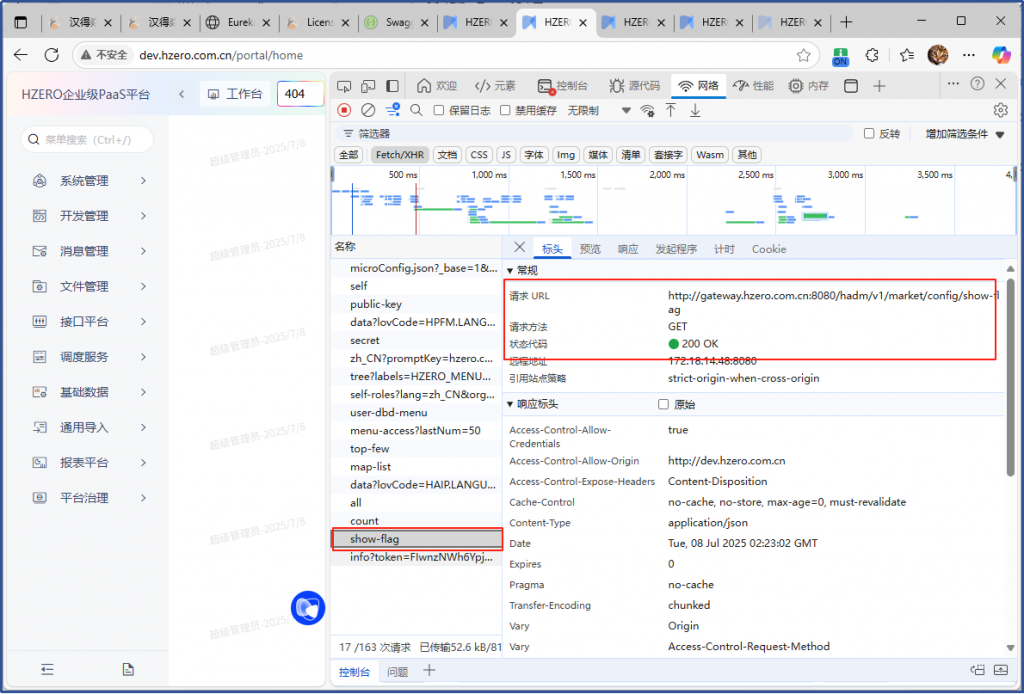Open the network search magnifier
Image resolution: width=1024 pixels, height=694 pixels.
[x=416, y=110]
